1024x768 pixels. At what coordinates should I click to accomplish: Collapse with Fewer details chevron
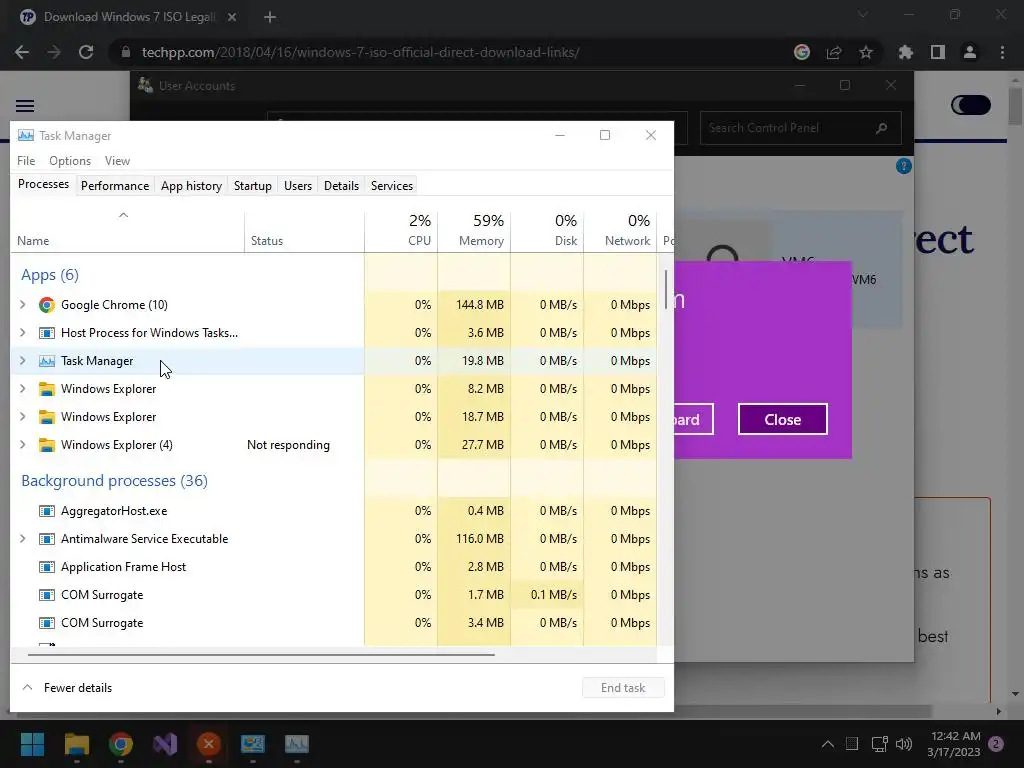[x=27, y=688]
